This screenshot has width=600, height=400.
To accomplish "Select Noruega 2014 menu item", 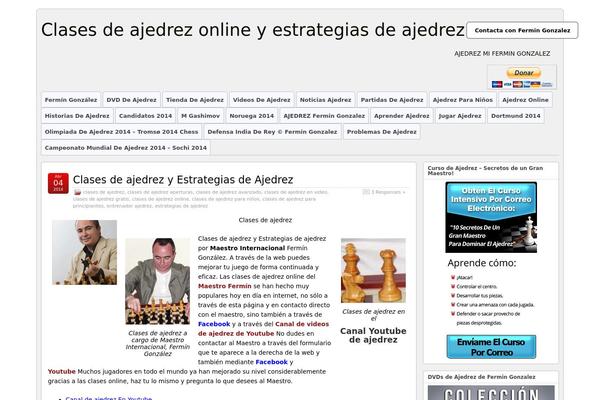I will pos(251,116).
